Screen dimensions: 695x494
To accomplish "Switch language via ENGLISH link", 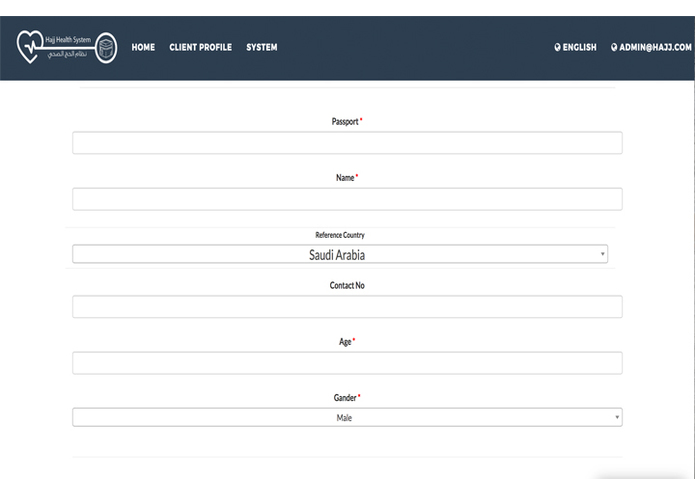I will (x=579, y=47).
